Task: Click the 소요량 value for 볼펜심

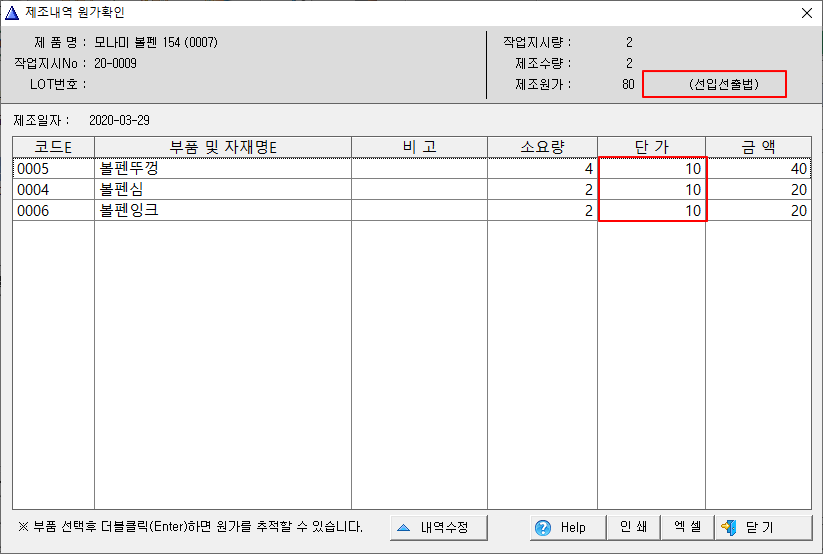Action: 588,190
